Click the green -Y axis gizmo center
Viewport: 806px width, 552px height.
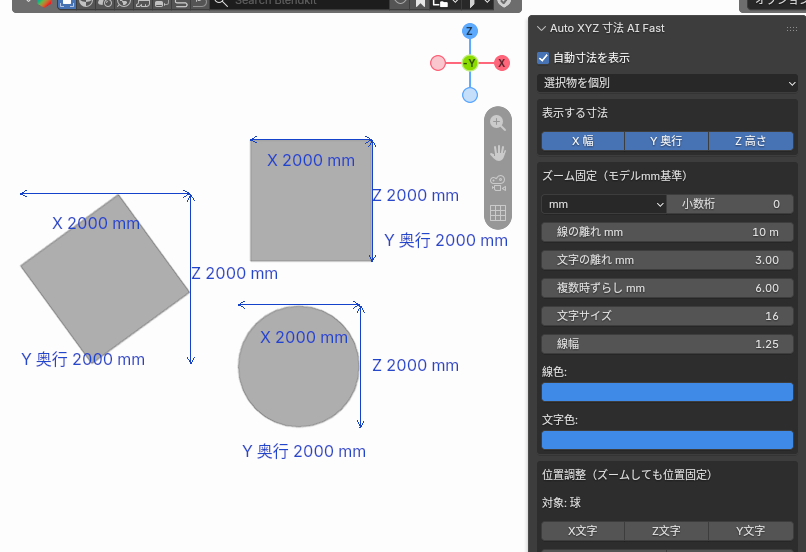470,63
